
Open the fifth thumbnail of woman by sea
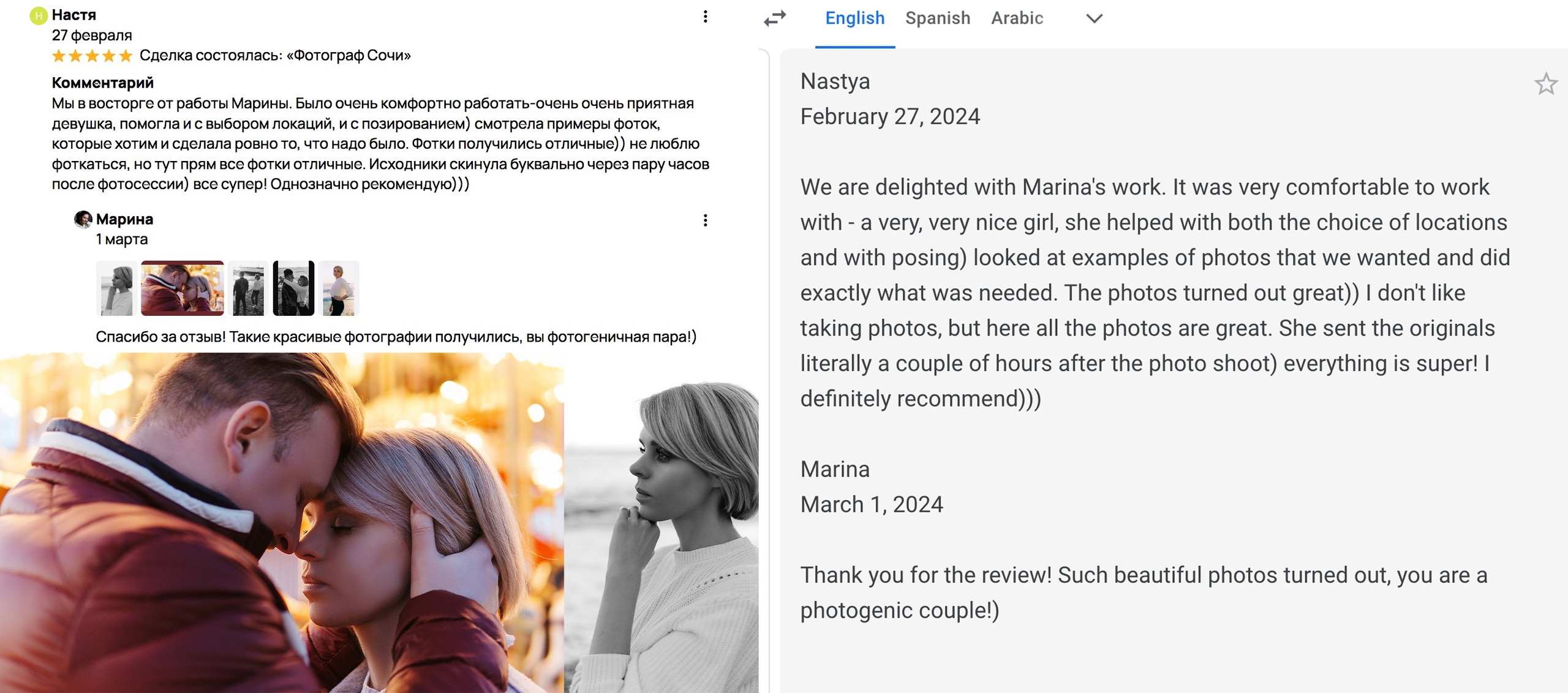[339, 288]
